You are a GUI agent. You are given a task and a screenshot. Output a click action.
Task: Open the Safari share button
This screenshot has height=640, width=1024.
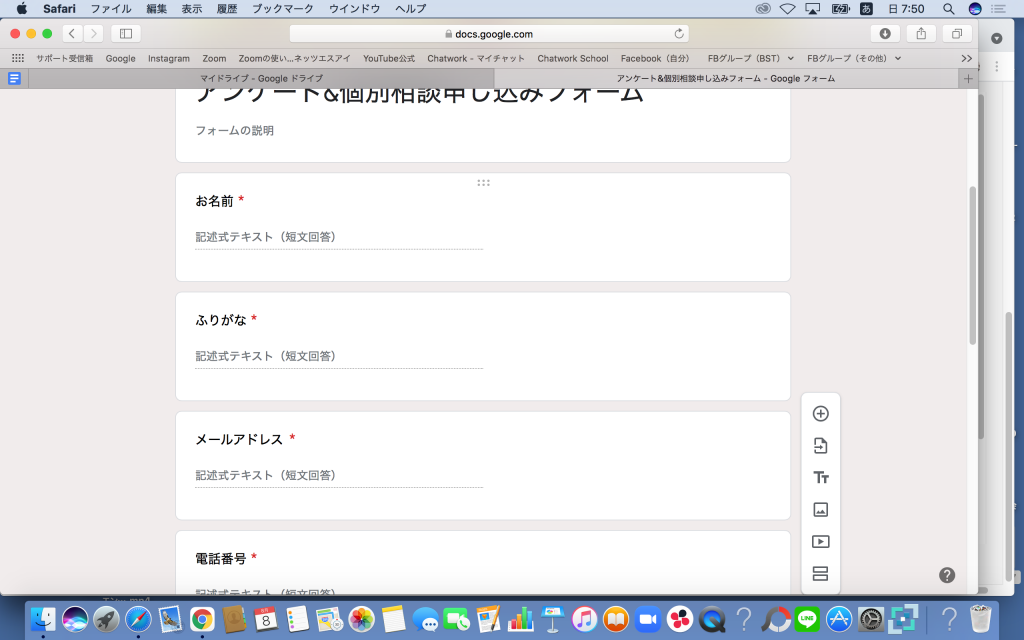(921, 33)
